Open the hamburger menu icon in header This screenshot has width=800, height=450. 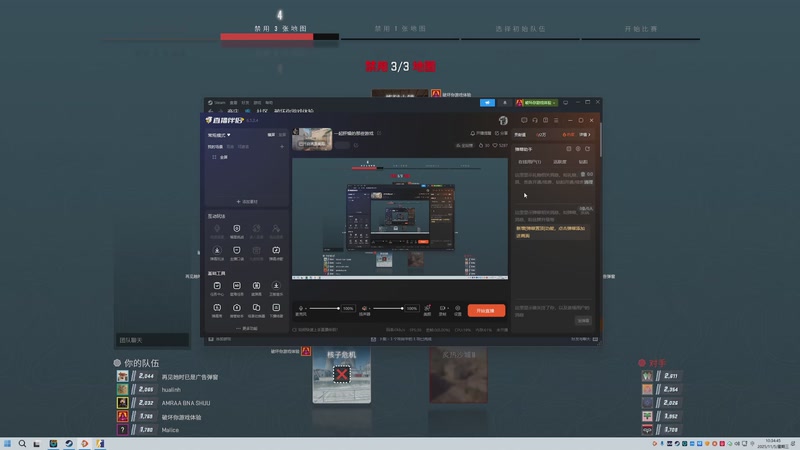point(556,120)
